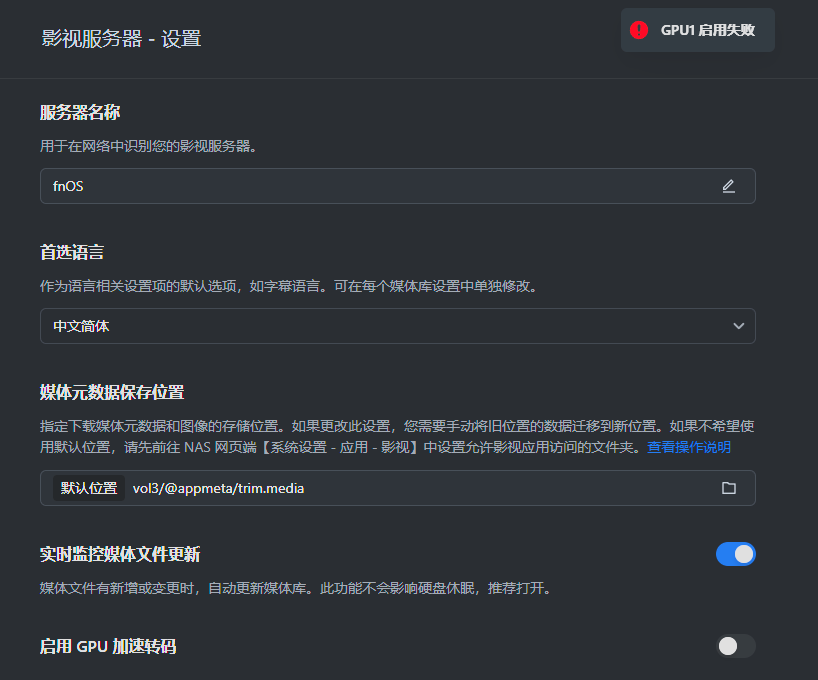Click the fnOS server name field

click(x=398, y=186)
